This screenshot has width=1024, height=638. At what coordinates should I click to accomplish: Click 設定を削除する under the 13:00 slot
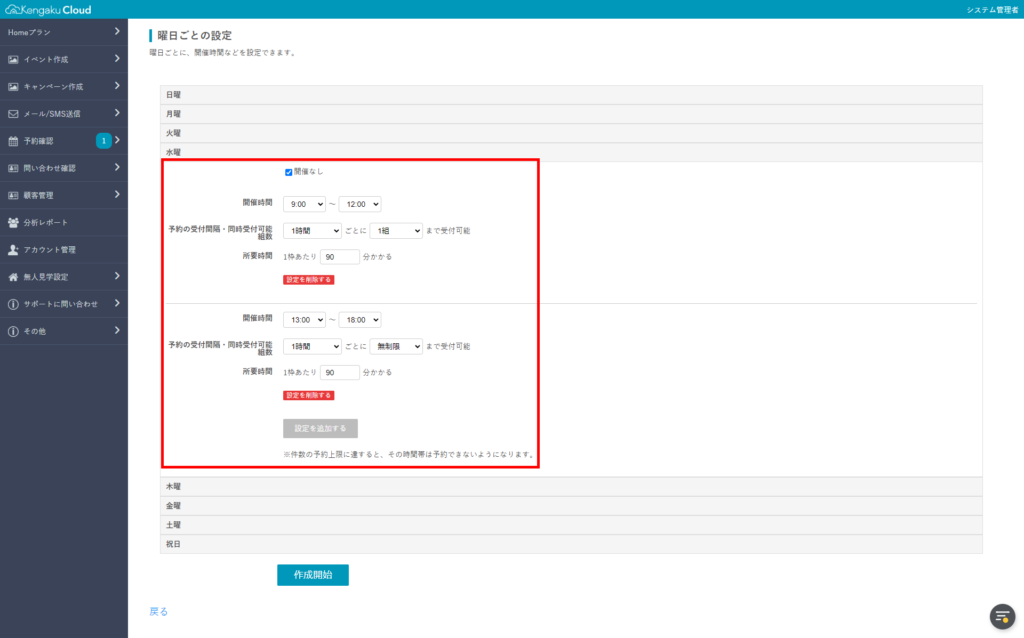point(308,396)
